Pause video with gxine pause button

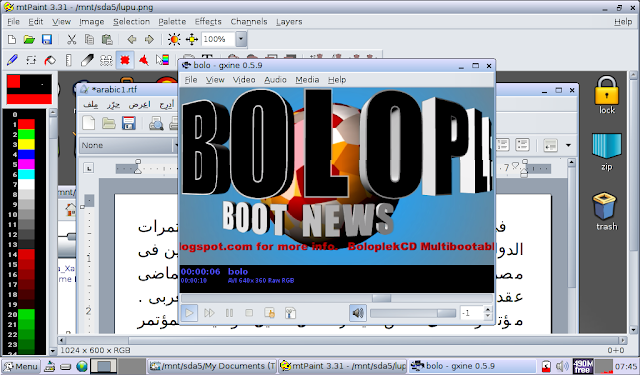pos(229,313)
